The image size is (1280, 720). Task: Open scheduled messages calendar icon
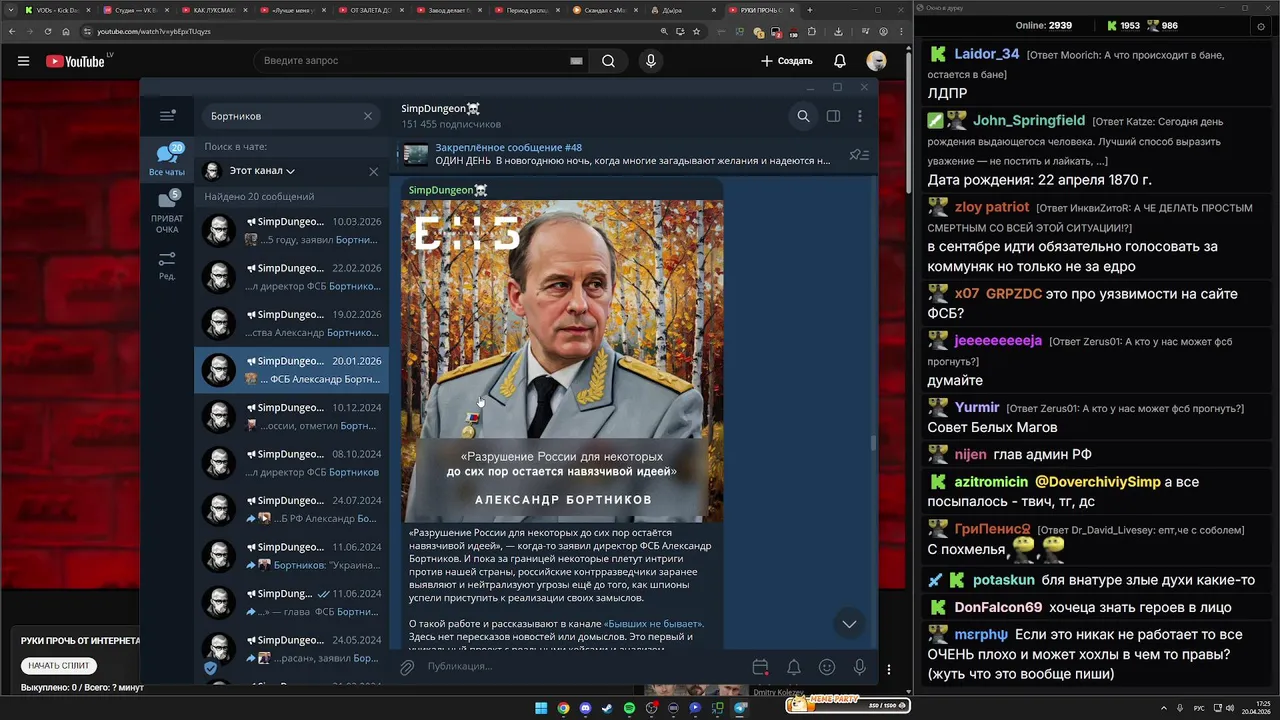click(x=760, y=667)
